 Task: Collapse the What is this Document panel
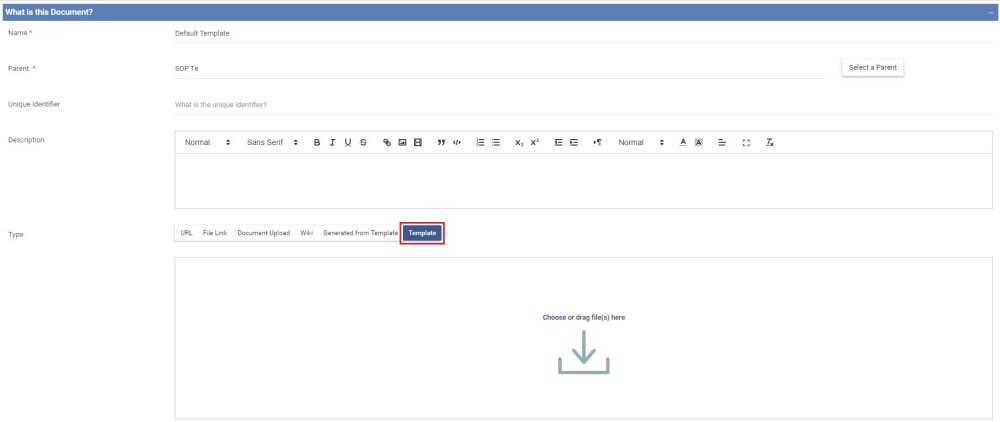click(990, 12)
